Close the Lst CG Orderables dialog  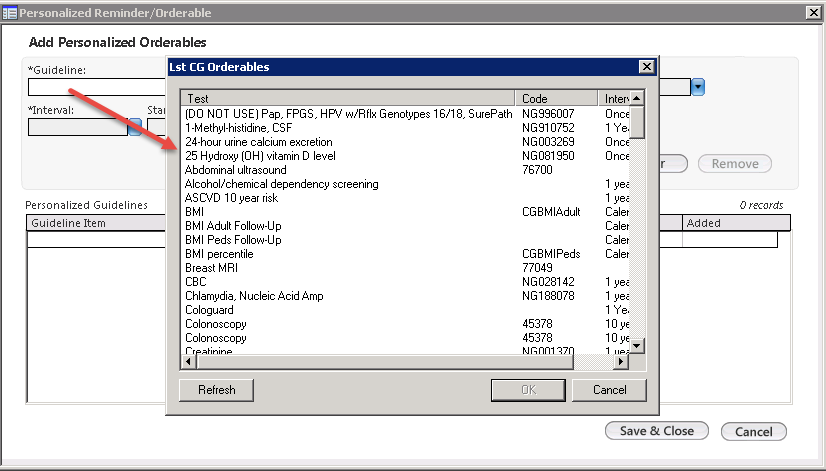click(x=646, y=67)
